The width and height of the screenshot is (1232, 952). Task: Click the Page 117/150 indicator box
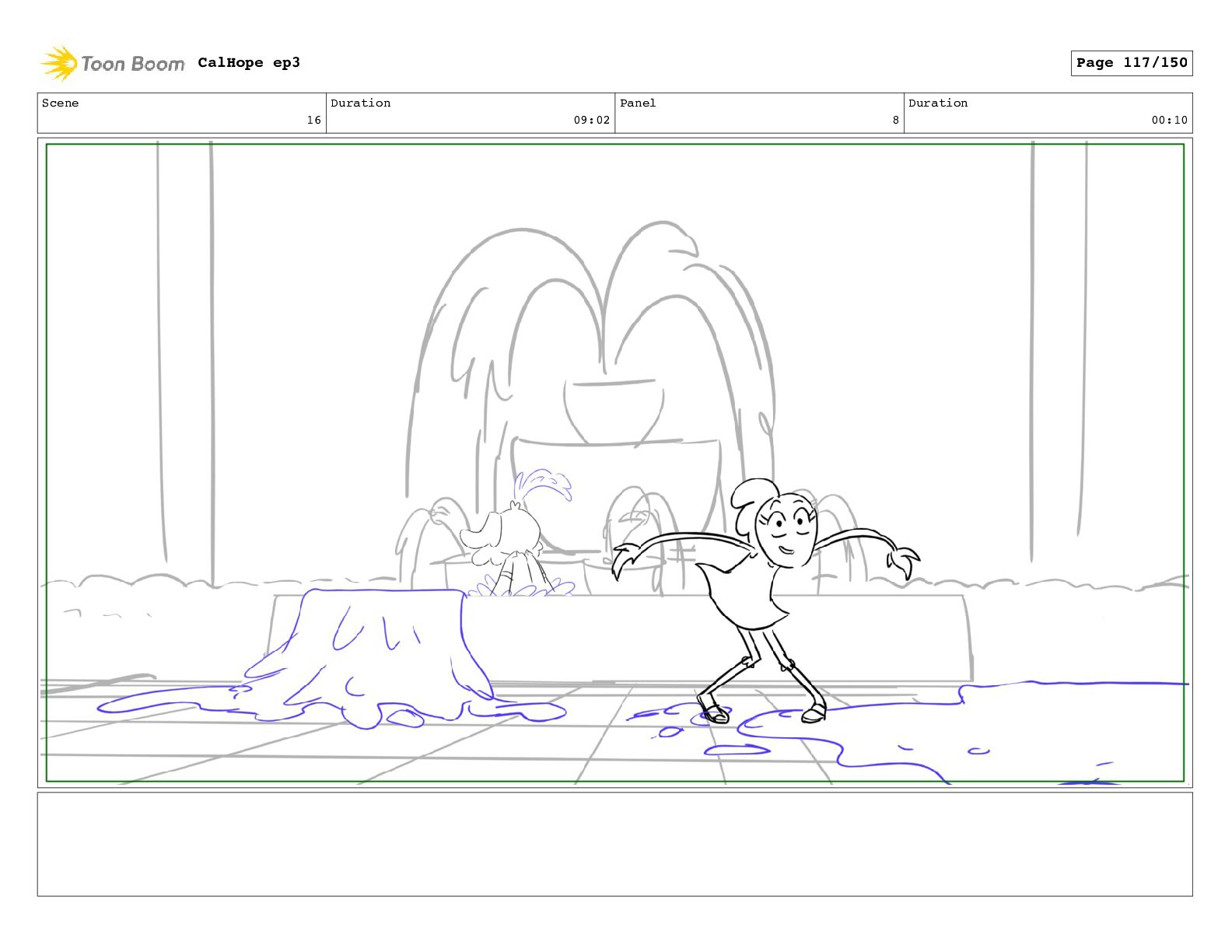click(x=1131, y=63)
